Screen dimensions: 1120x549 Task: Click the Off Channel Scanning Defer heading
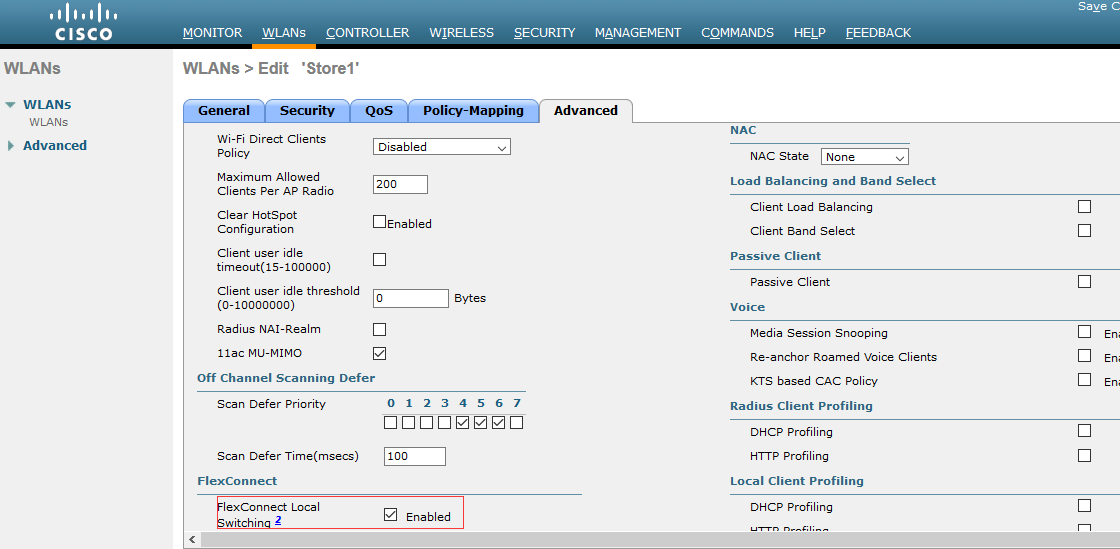pyautogui.click(x=286, y=378)
